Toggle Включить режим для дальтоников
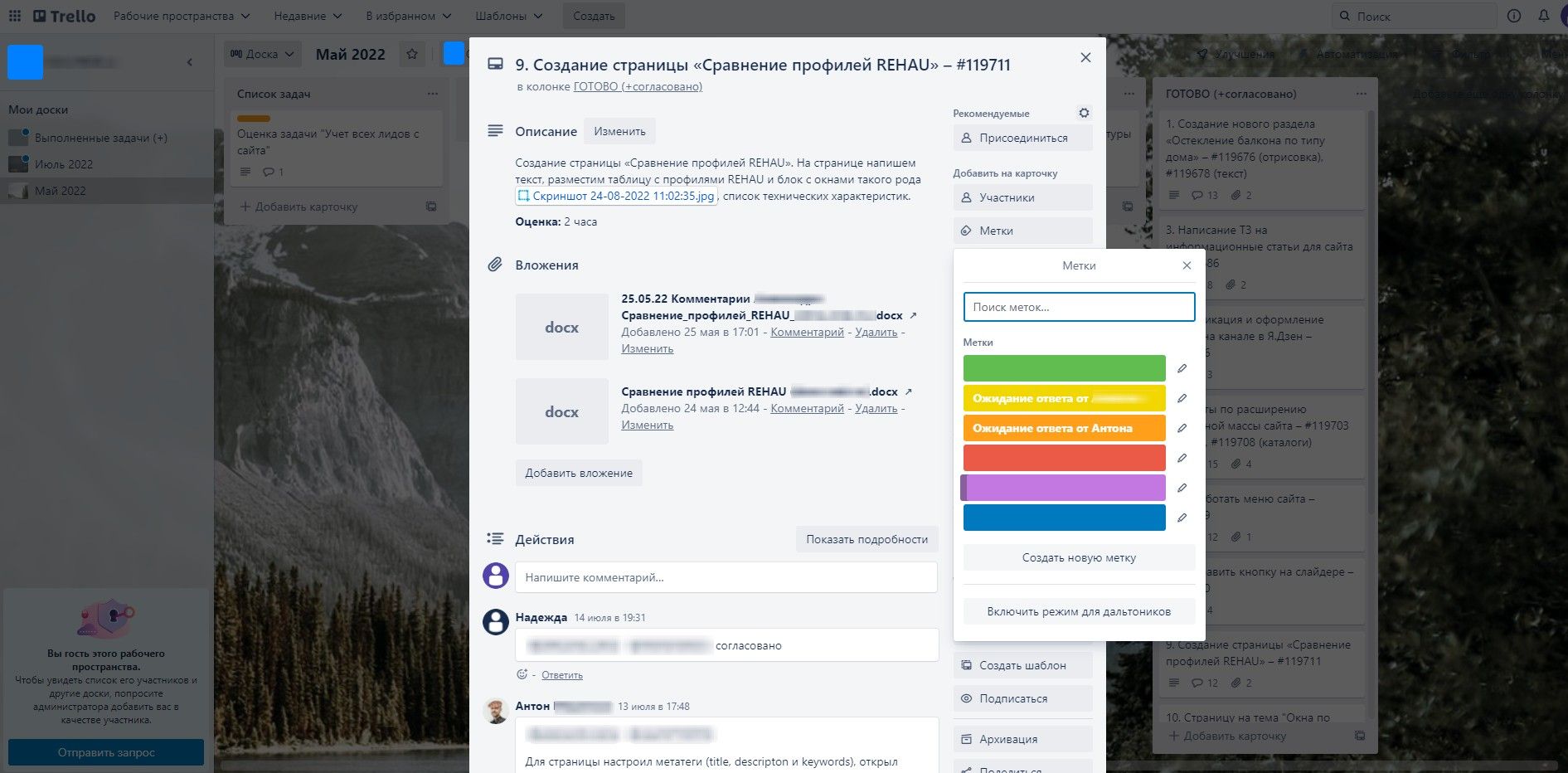Screen dimensions: 1568x773 [1079, 611]
